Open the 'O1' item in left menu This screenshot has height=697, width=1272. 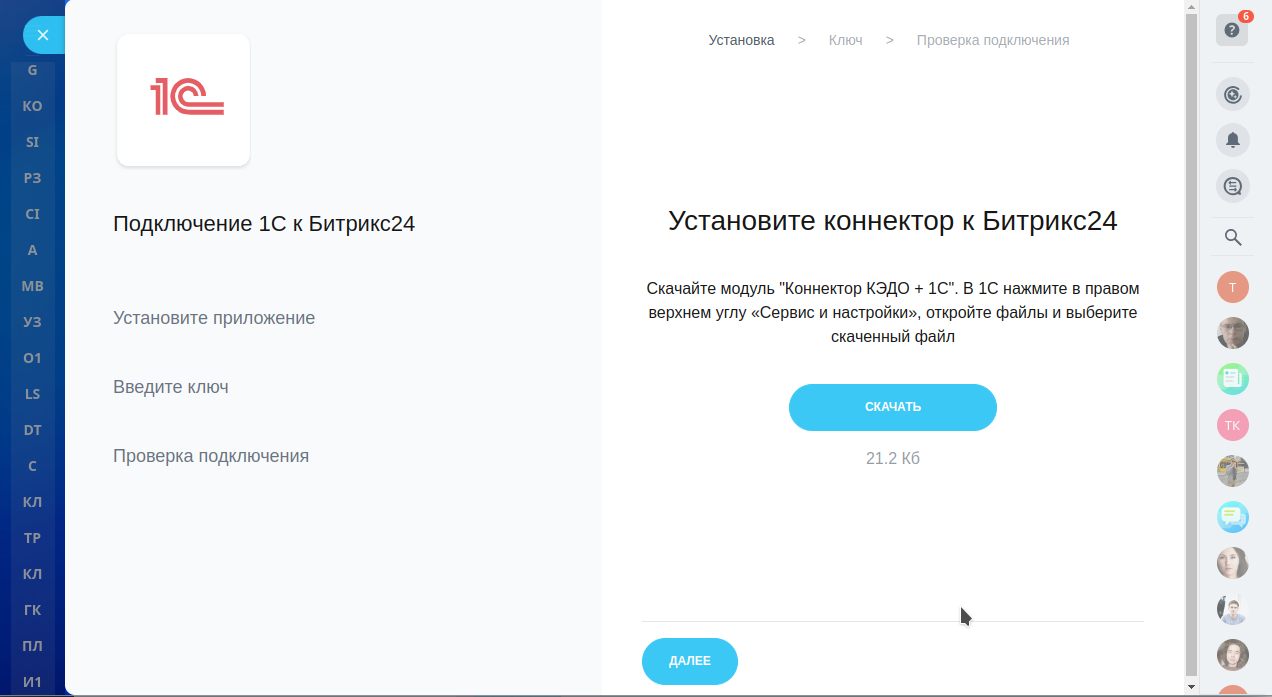[x=33, y=358]
